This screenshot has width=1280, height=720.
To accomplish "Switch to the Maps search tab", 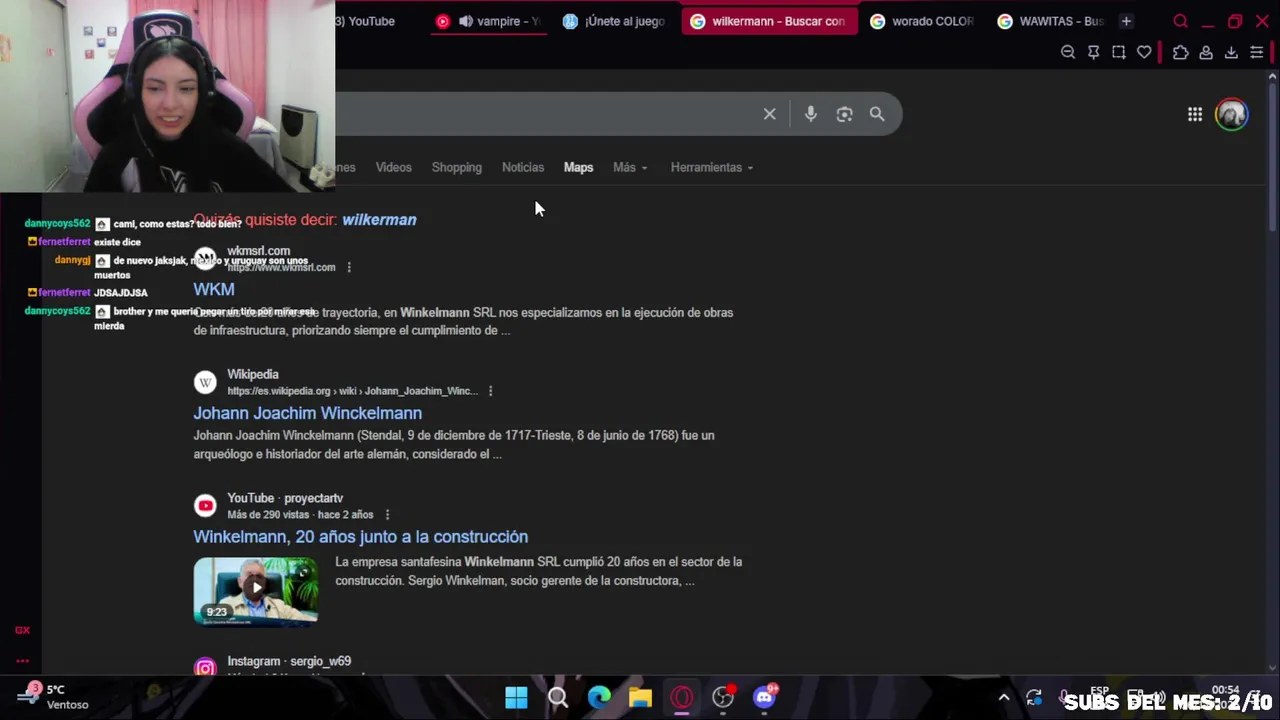I will [578, 167].
